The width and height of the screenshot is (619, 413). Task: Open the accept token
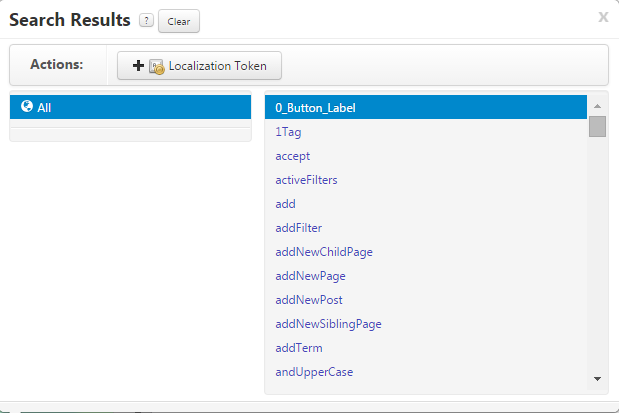pyautogui.click(x=293, y=156)
